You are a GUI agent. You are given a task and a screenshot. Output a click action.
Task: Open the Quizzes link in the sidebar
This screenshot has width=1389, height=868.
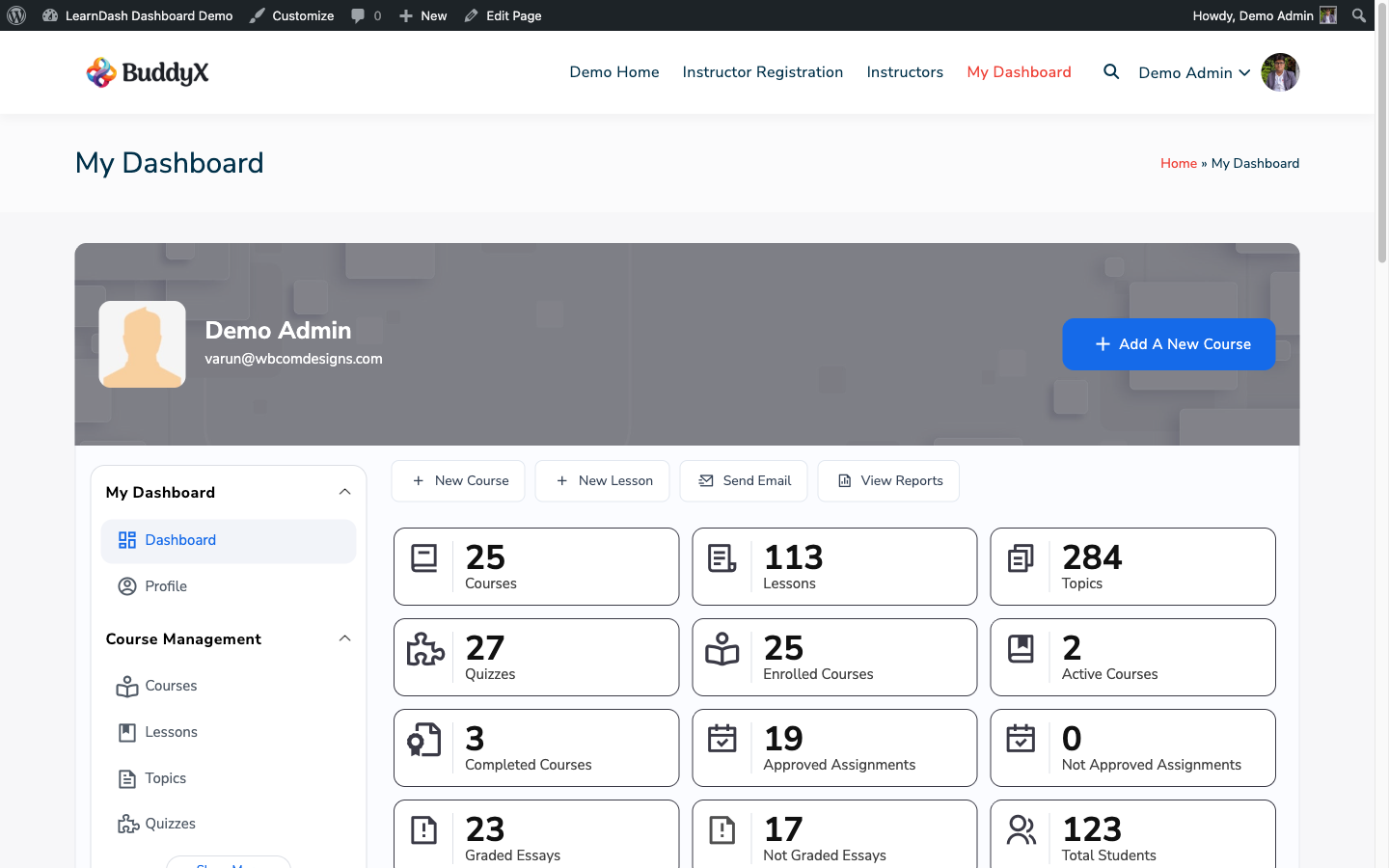point(171,824)
